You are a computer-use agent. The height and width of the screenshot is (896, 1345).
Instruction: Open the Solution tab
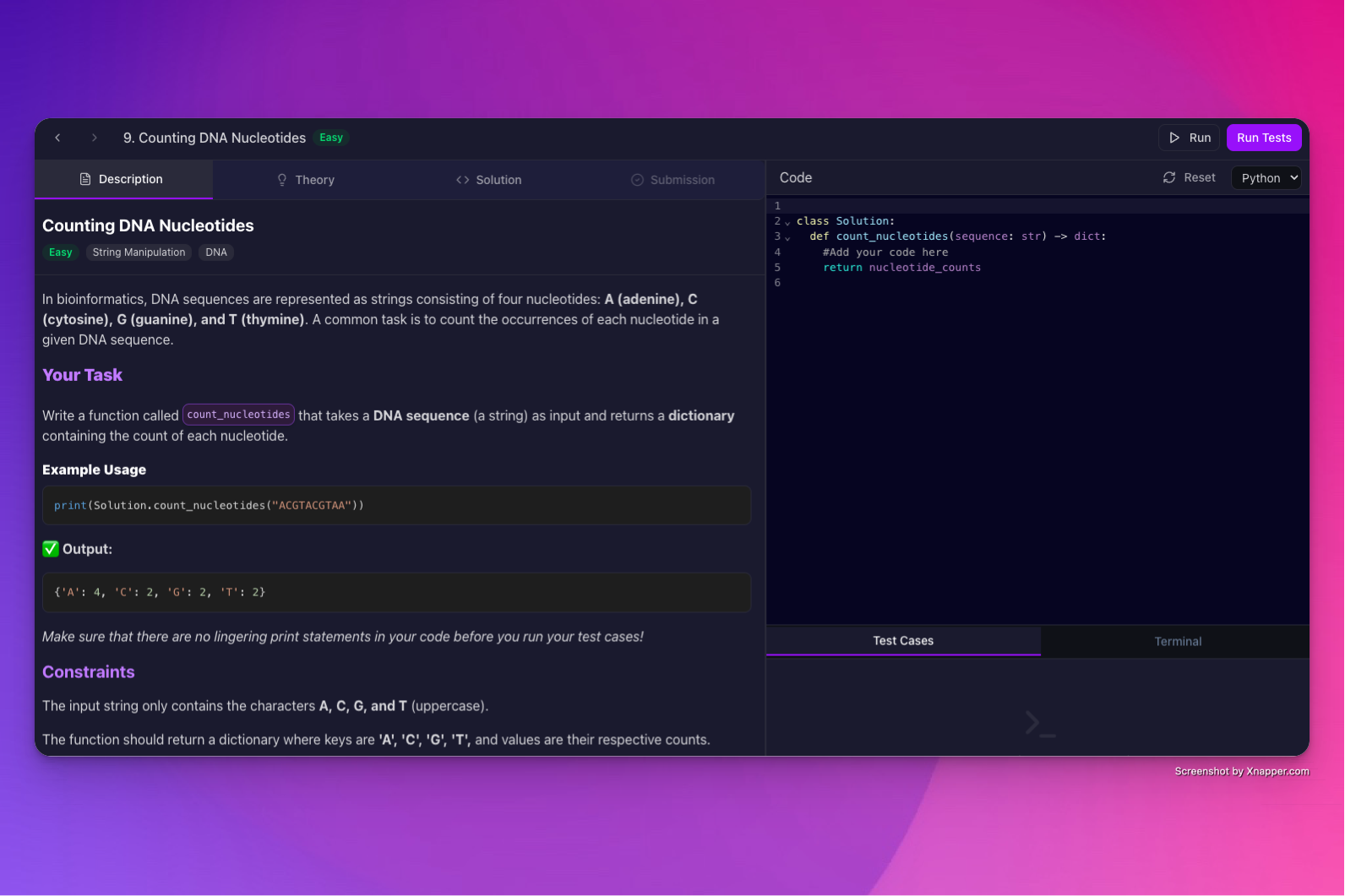click(489, 180)
